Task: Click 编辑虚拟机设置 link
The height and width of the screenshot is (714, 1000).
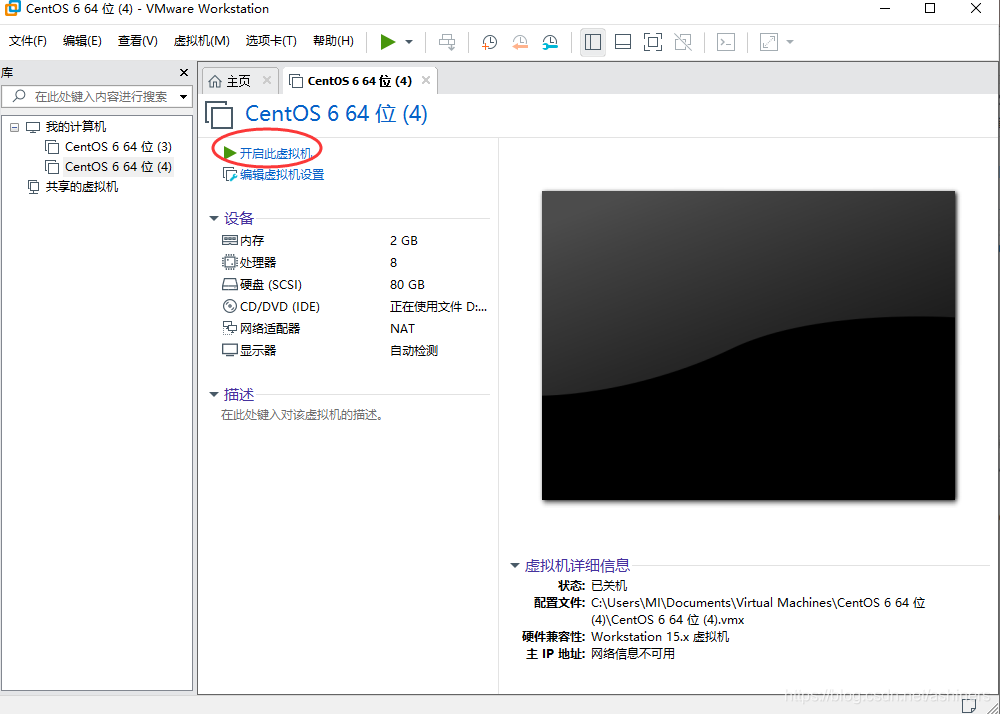Action: pyautogui.click(x=281, y=175)
